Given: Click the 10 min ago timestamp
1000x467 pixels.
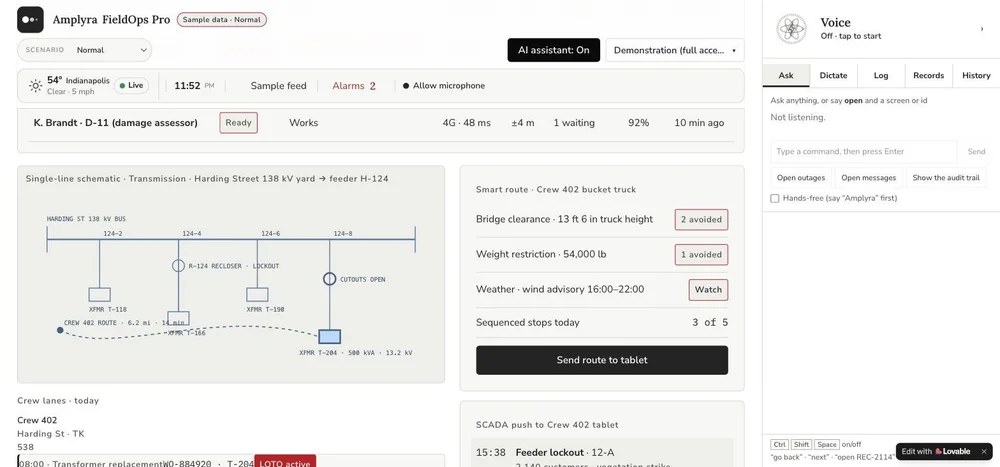Looking at the screenshot, I should click(699, 123).
